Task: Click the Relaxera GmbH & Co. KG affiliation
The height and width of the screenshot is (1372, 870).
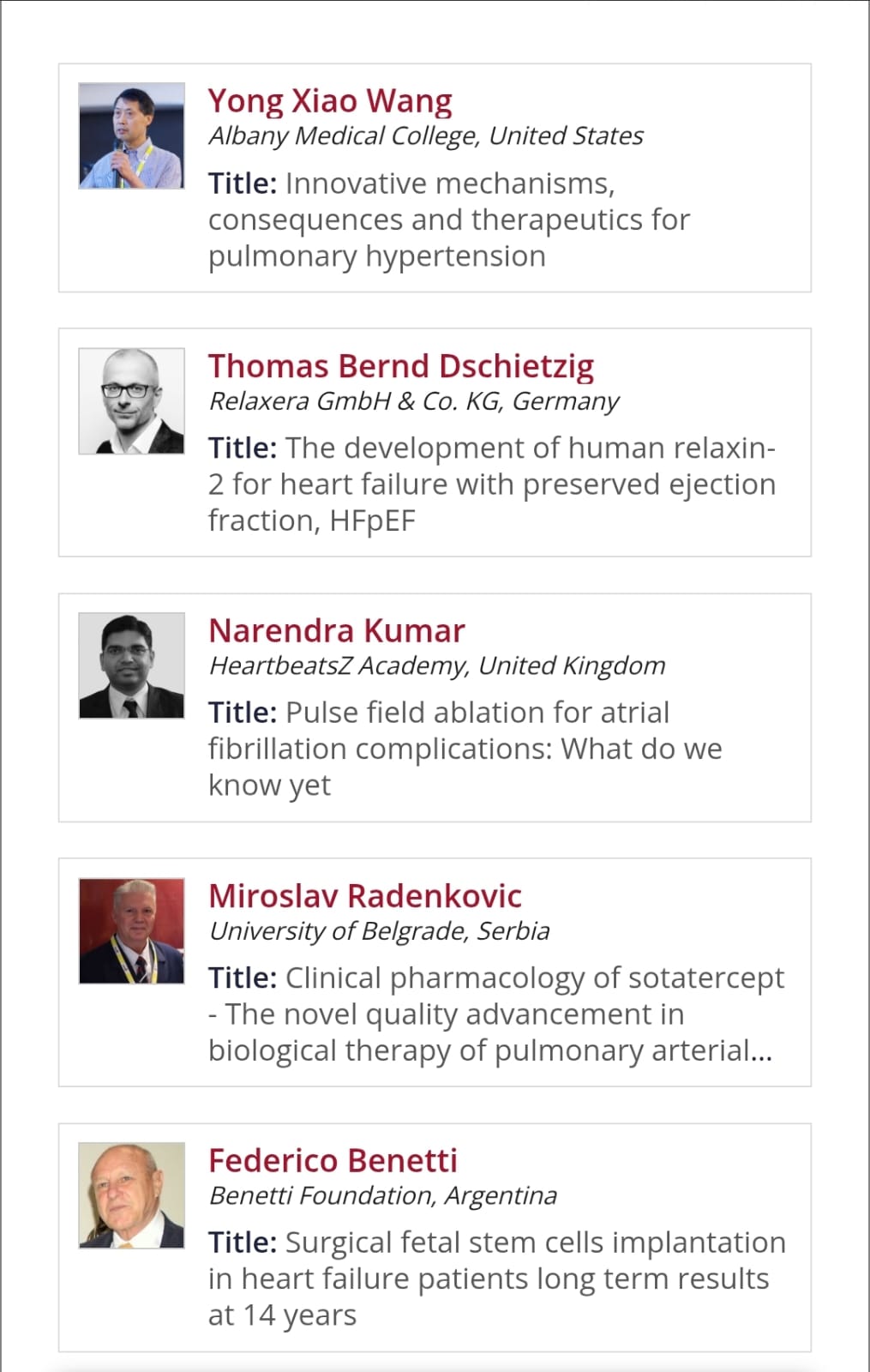Action: [414, 400]
